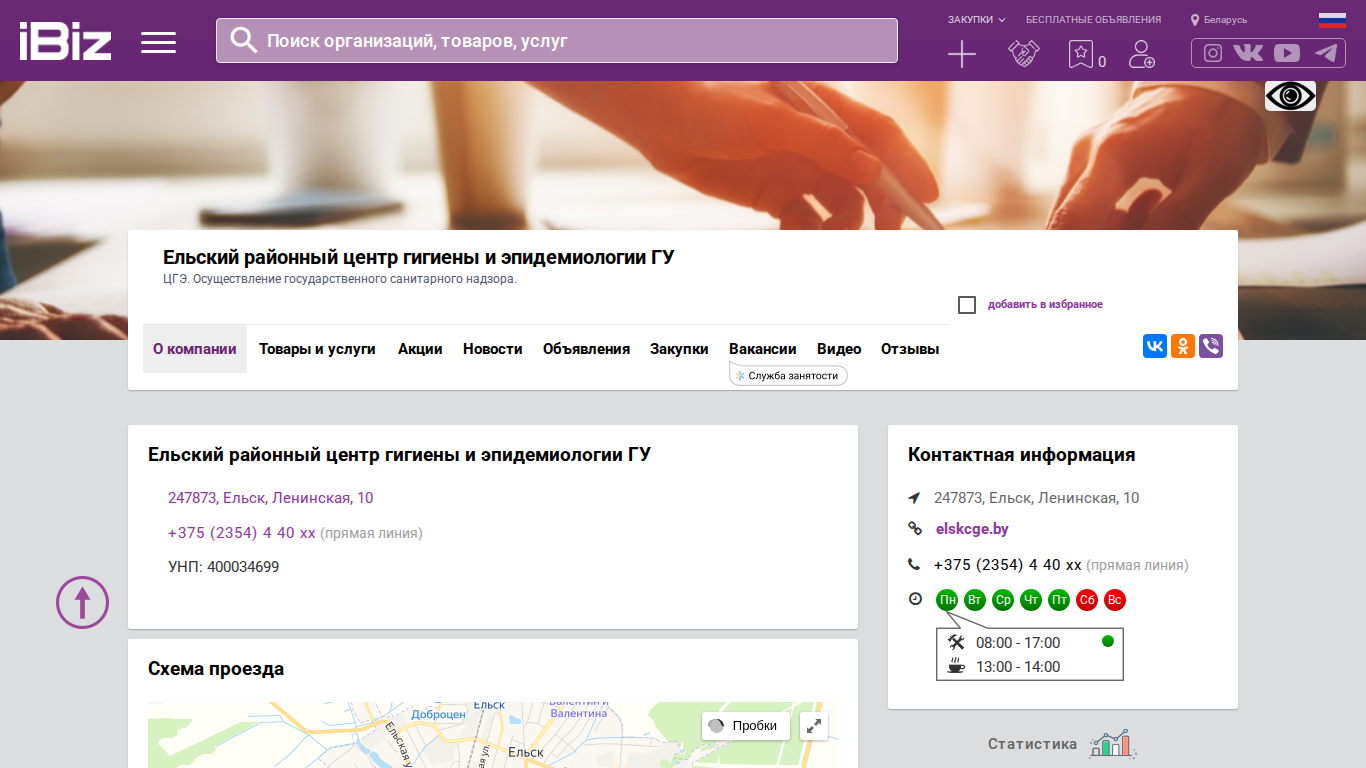Click the user registration icon

click(x=1141, y=54)
